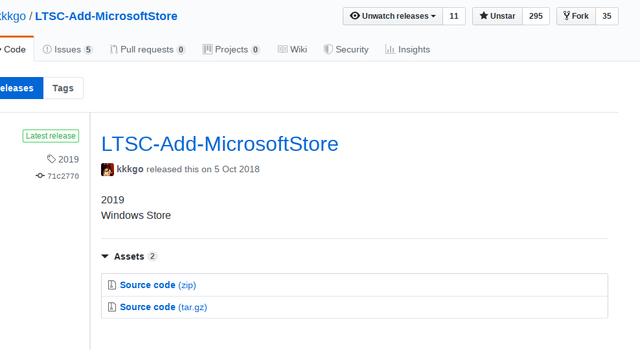Open the kkkgo release author link
The image size is (640, 360).
click(x=130, y=169)
